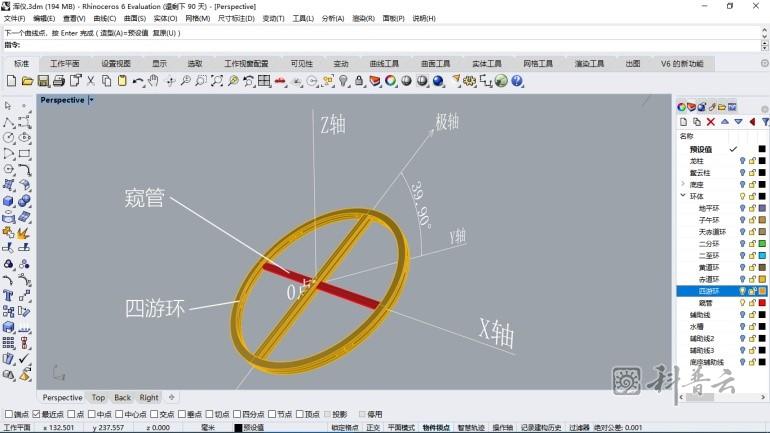Click the new layer icon in layers panel
The image size is (770, 433).
point(683,122)
